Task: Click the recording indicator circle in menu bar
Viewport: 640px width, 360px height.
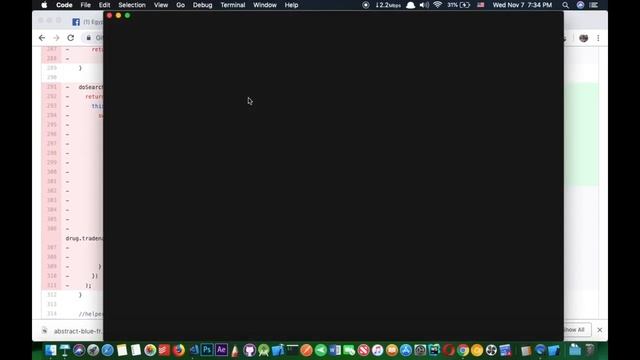Action: click(x=366, y=5)
